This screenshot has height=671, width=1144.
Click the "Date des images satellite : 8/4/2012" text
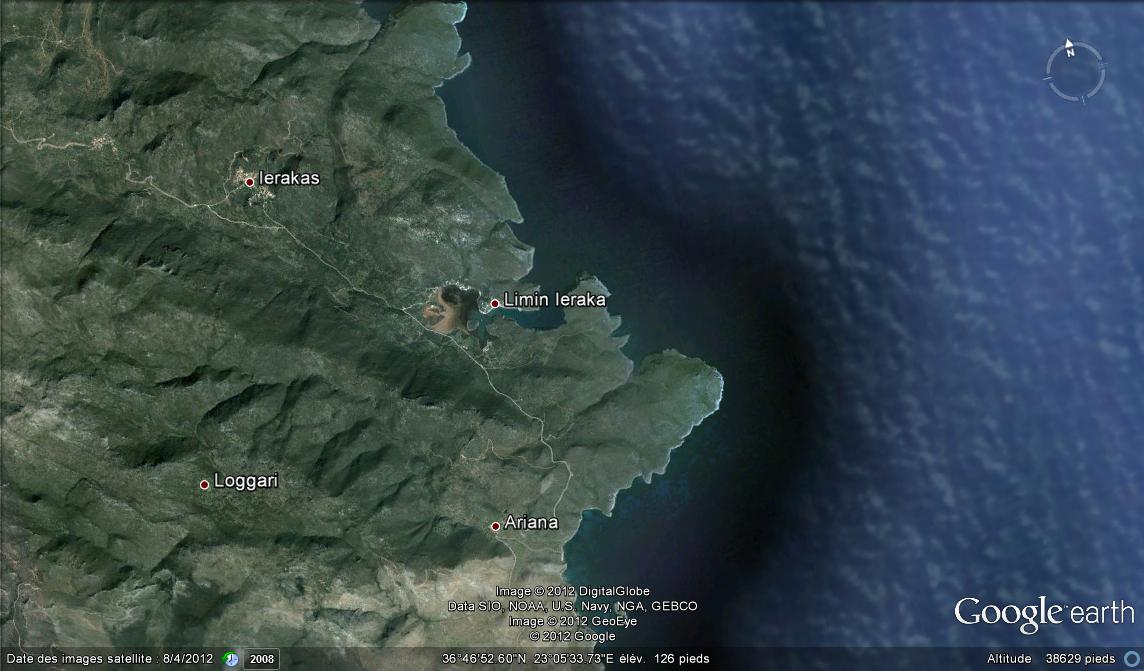pos(109,659)
